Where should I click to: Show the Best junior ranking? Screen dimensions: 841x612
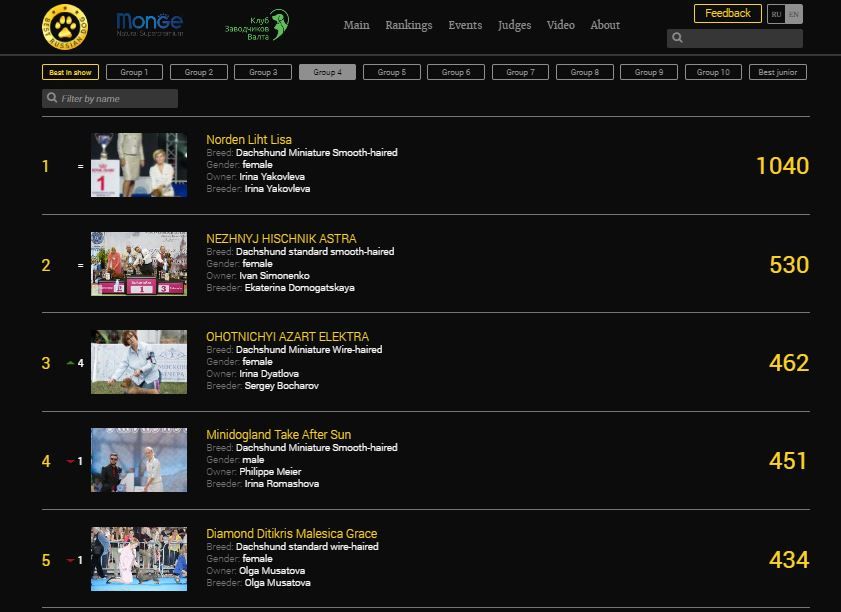[x=777, y=72]
